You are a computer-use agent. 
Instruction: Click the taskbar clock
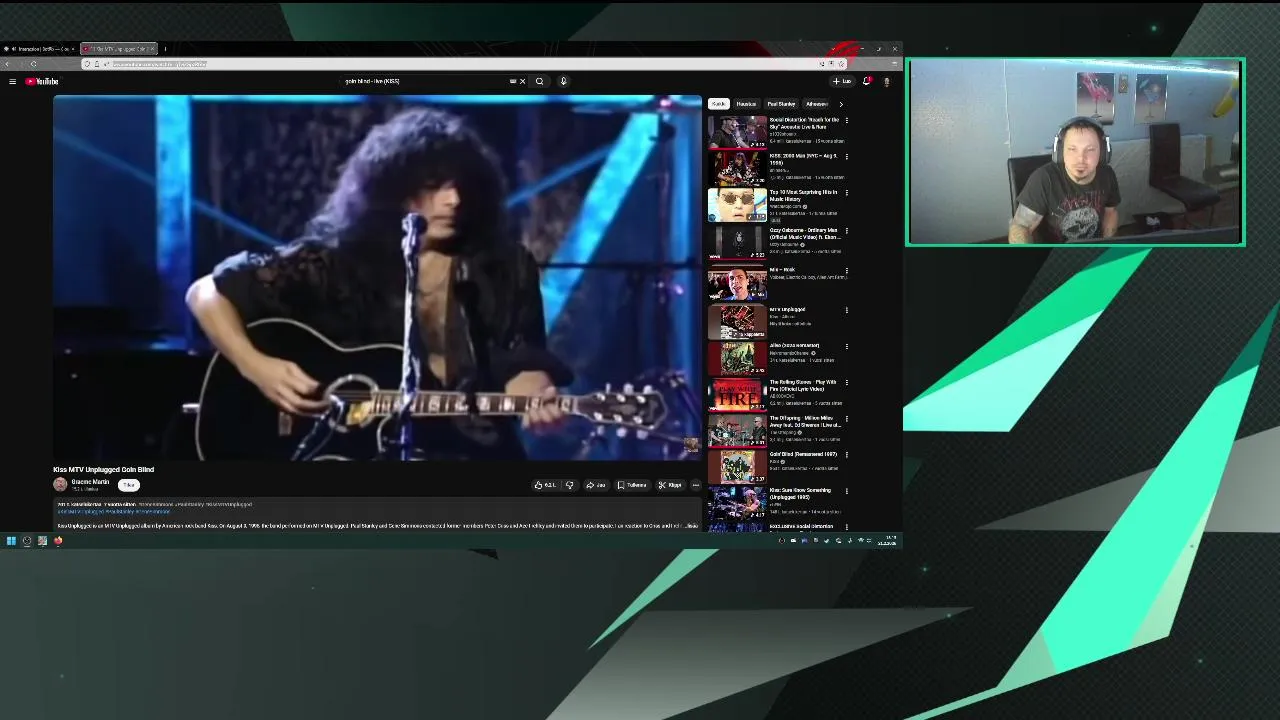coord(886,541)
